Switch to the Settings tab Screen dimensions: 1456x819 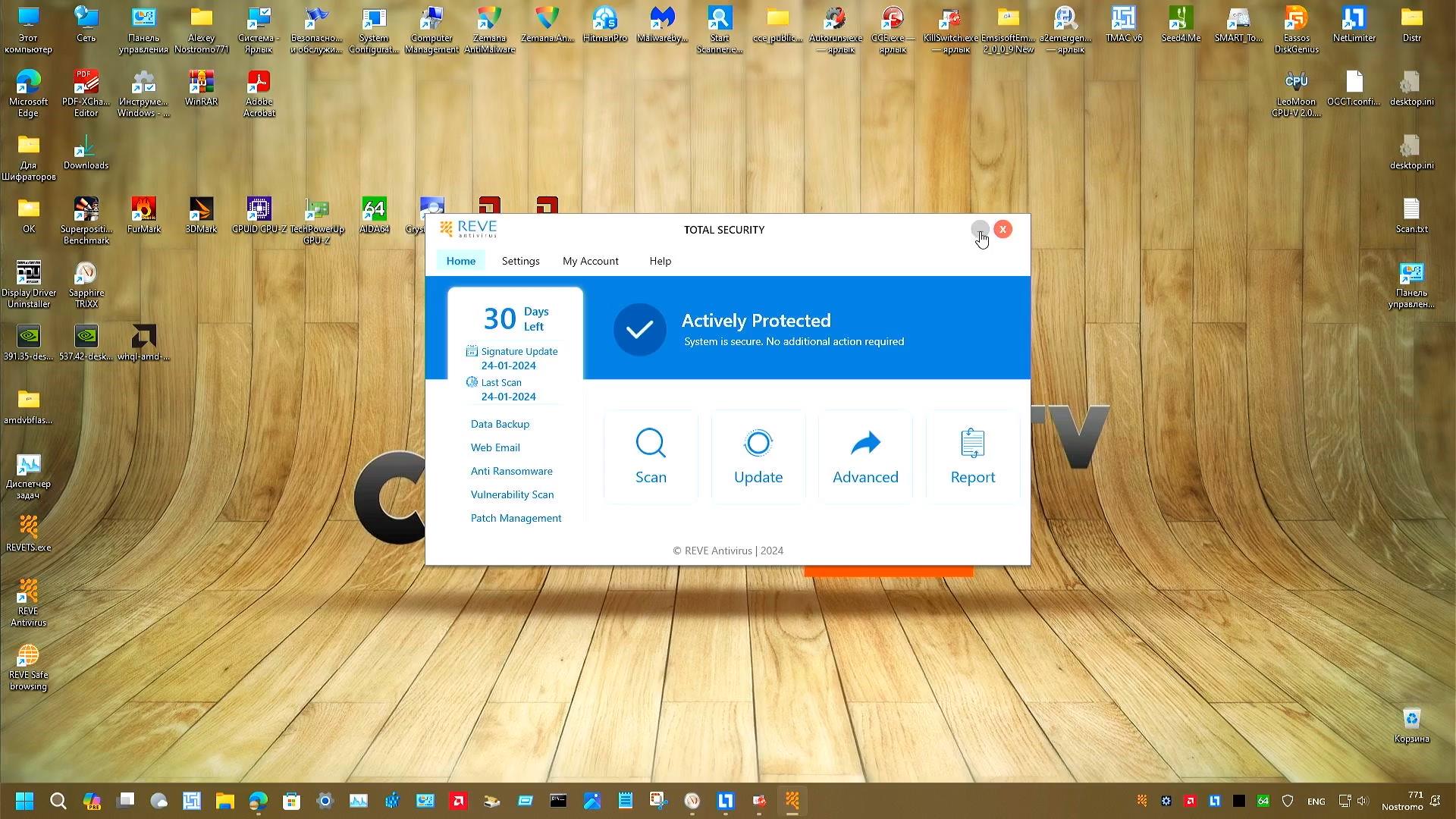pyautogui.click(x=520, y=261)
